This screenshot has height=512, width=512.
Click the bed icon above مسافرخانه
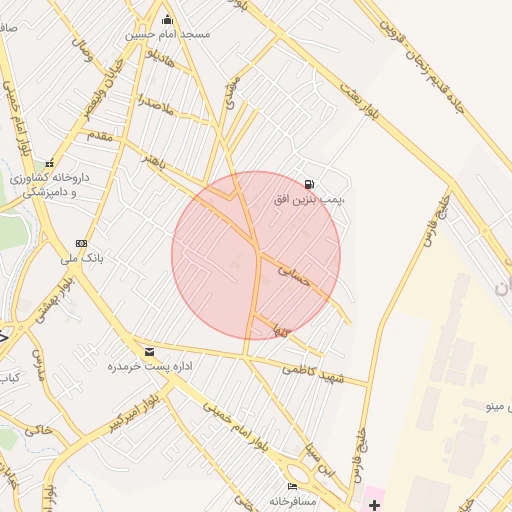[292, 486]
